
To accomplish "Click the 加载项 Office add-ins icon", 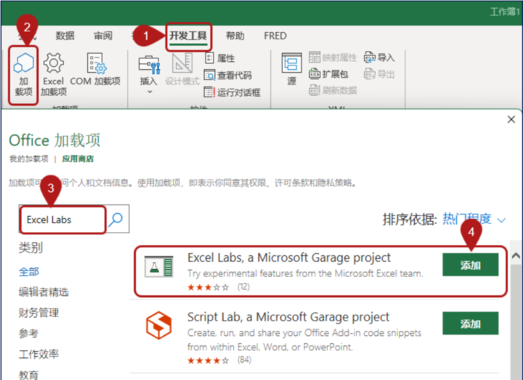I will coord(23,74).
